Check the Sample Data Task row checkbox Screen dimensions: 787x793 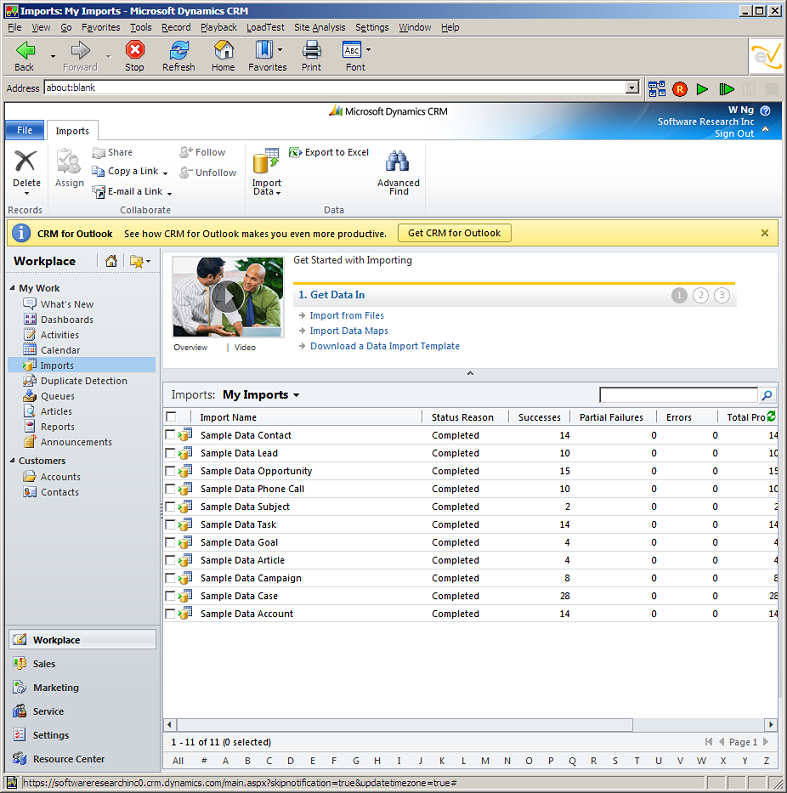(170, 524)
